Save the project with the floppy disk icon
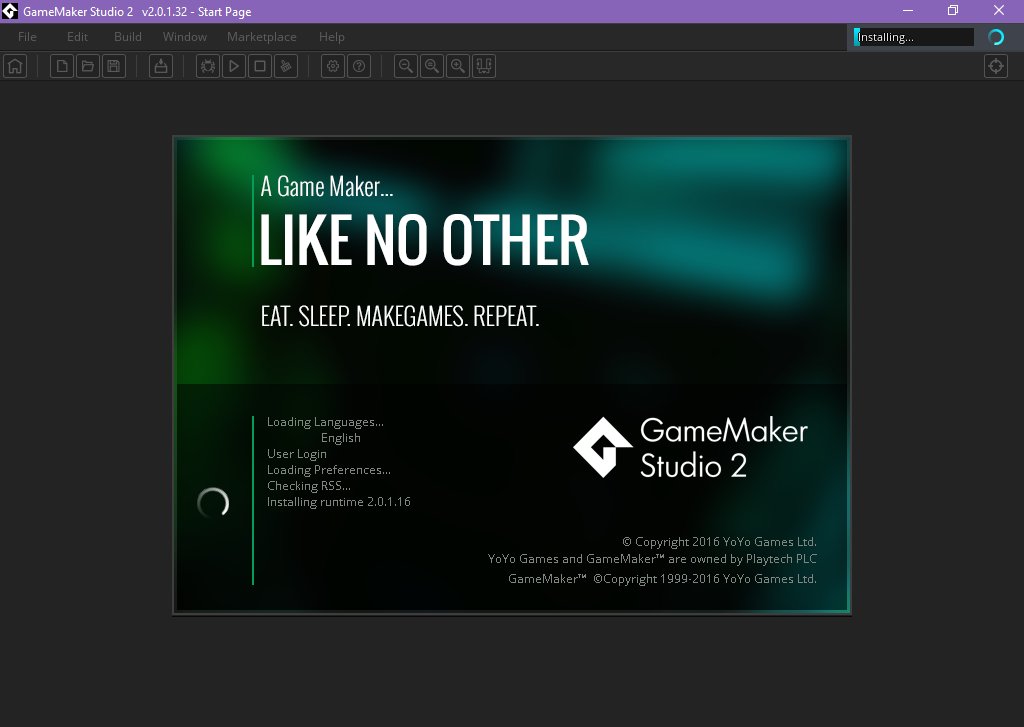1024x727 pixels. [114, 66]
